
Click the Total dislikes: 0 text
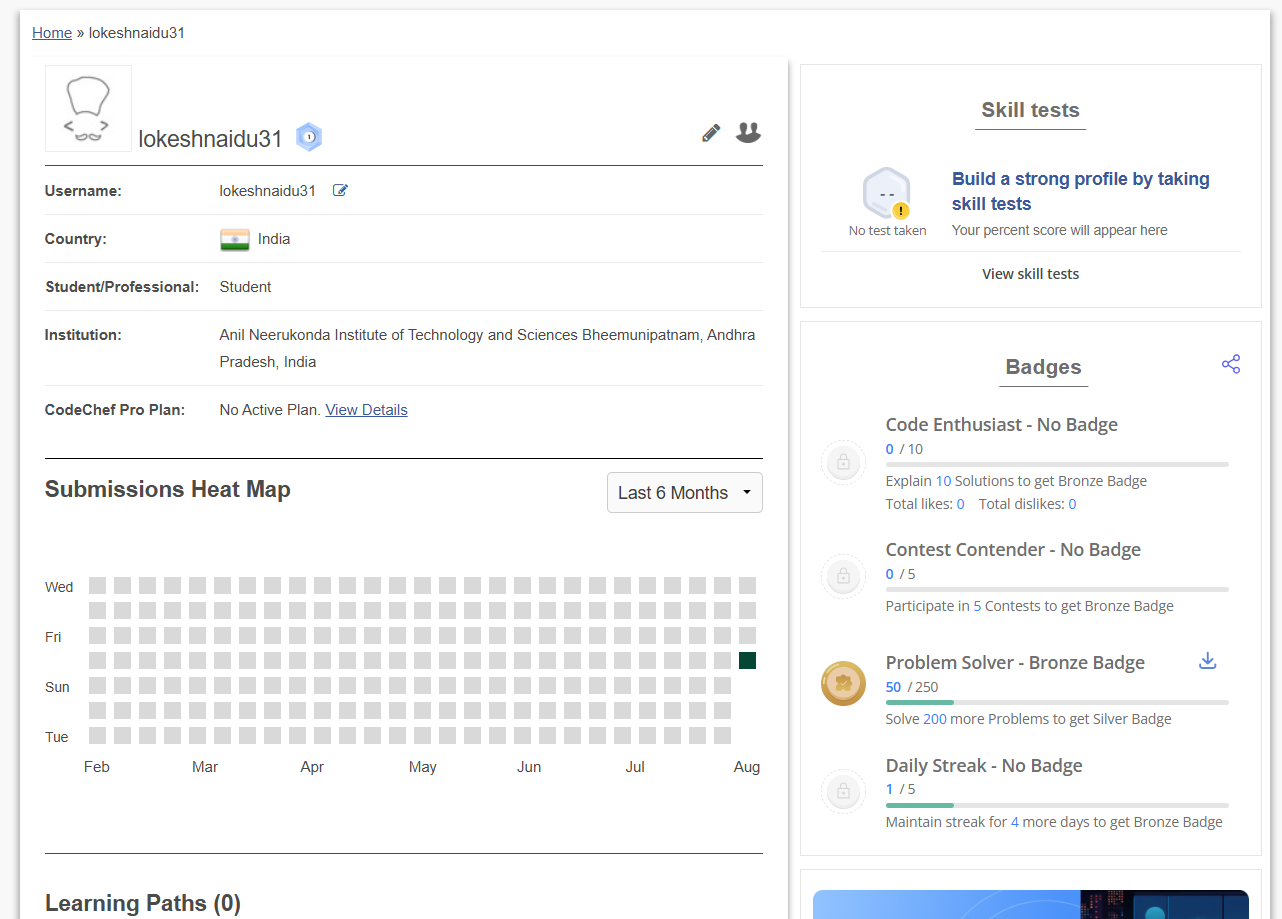[1027, 504]
